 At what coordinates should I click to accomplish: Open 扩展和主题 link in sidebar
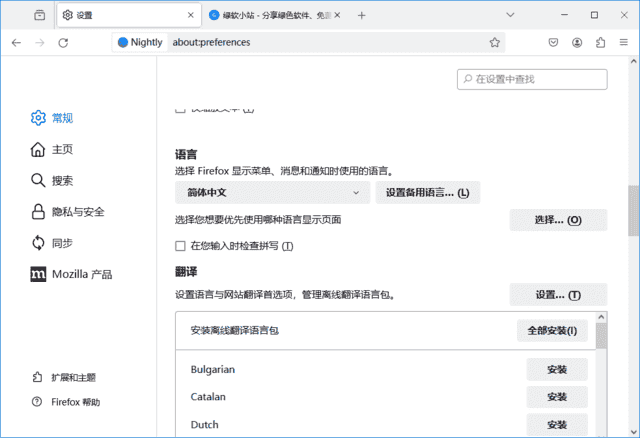pos(73,377)
